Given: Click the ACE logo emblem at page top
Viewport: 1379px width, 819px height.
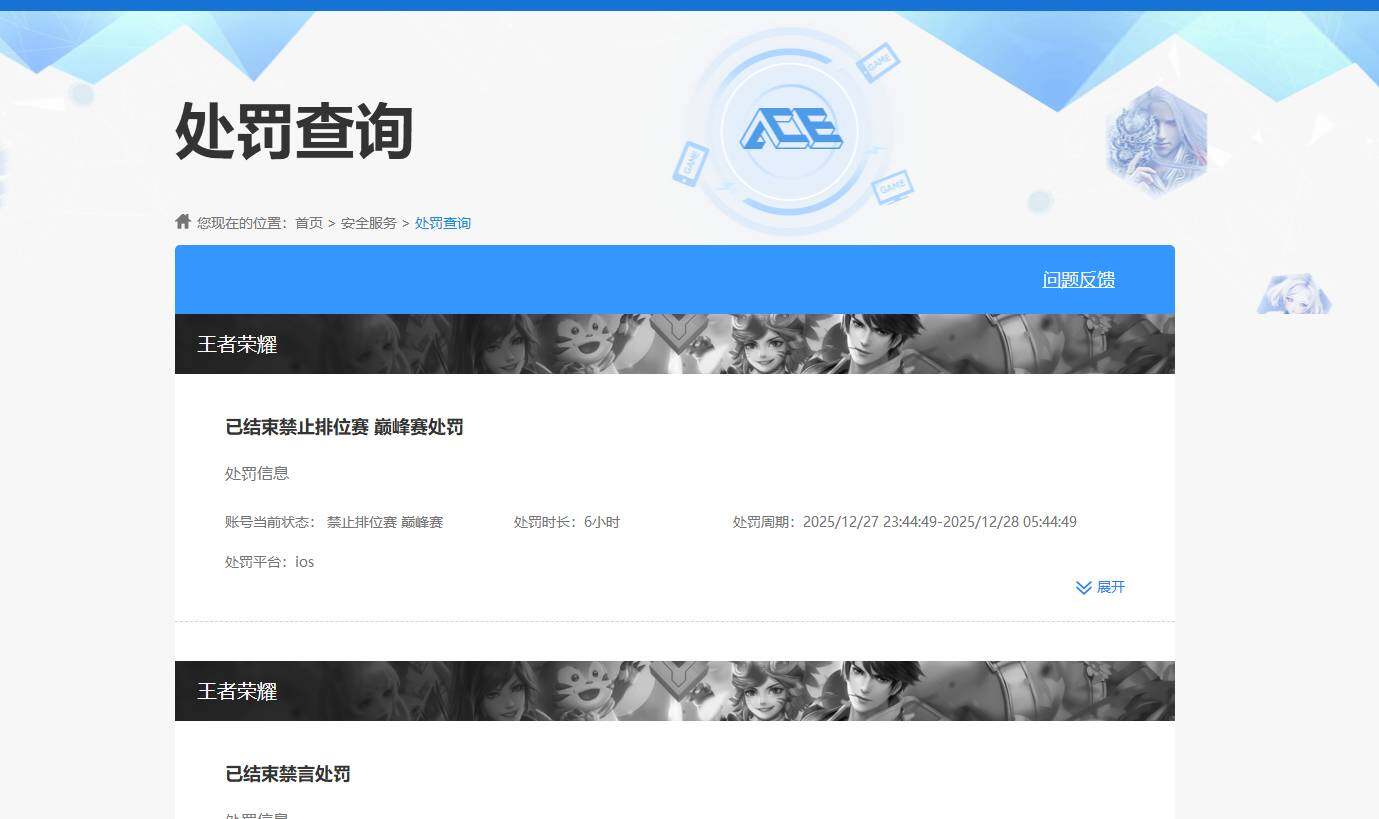Looking at the screenshot, I should [790, 130].
